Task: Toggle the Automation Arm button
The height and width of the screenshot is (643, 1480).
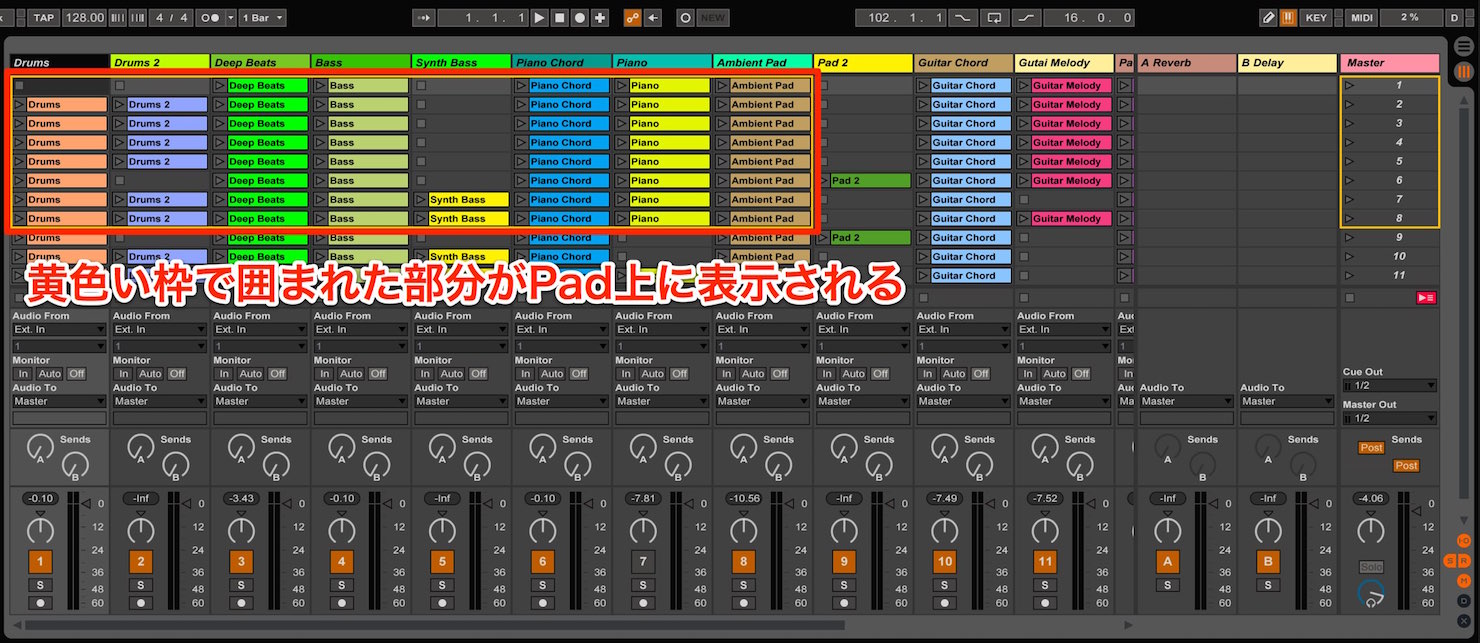Action: (x=632, y=18)
